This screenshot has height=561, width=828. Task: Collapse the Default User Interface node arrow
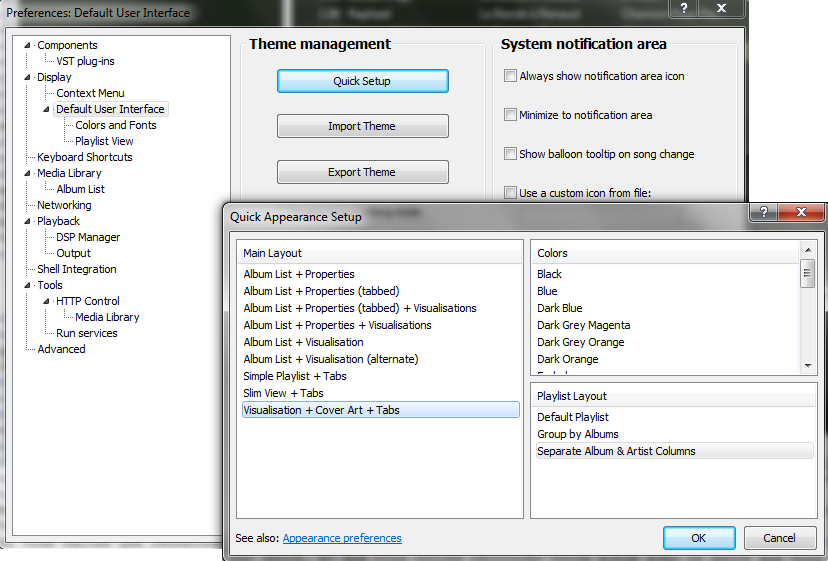[x=46, y=109]
